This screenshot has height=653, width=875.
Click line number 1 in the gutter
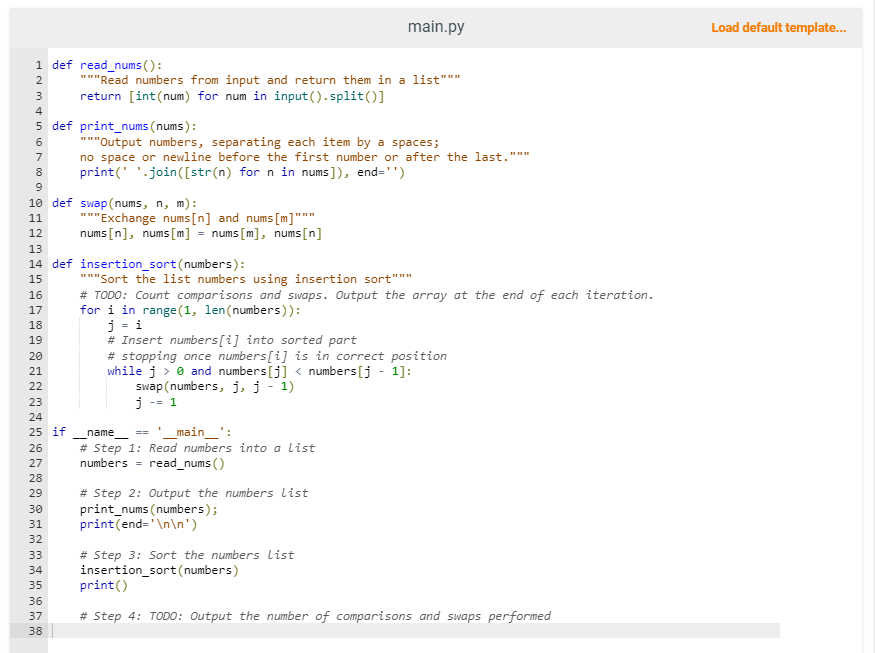pos(38,64)
